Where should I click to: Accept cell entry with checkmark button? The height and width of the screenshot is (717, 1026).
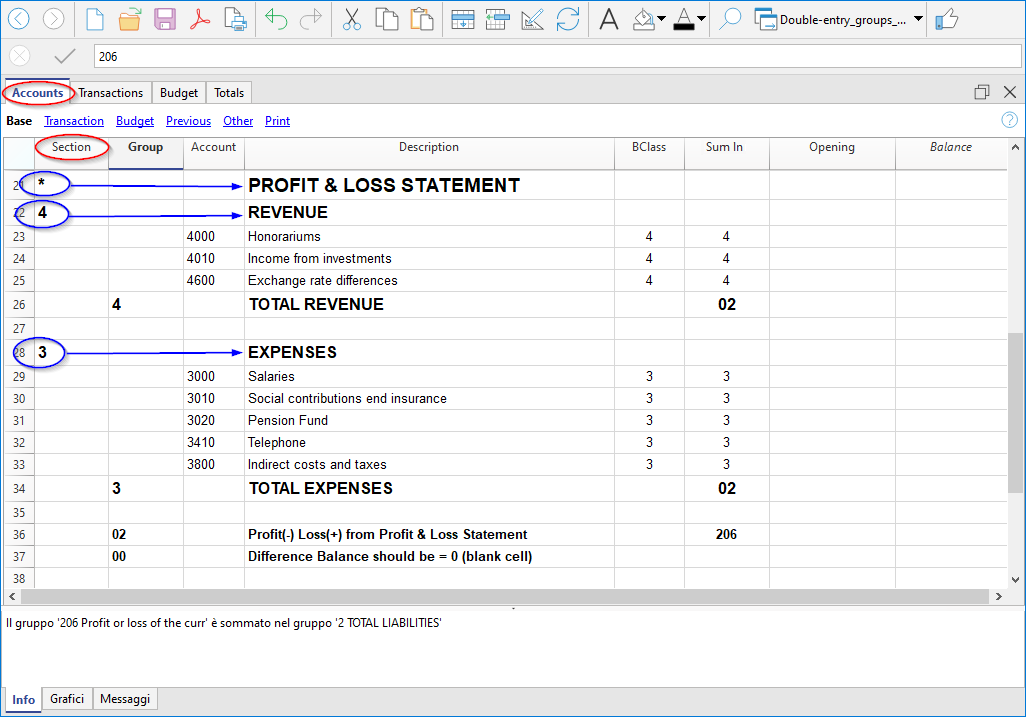(x=65, y=57)
